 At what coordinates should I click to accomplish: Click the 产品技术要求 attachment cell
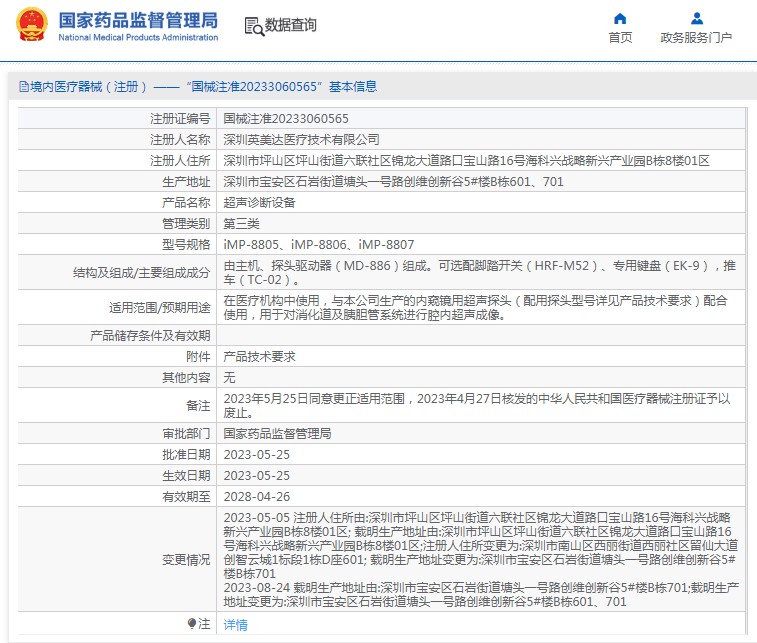point(259,356)
